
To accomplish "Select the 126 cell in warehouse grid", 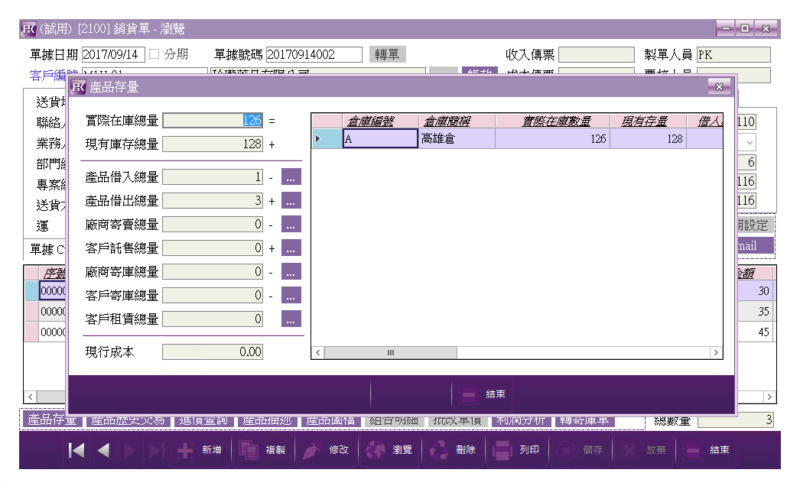I will pos(553,139).
